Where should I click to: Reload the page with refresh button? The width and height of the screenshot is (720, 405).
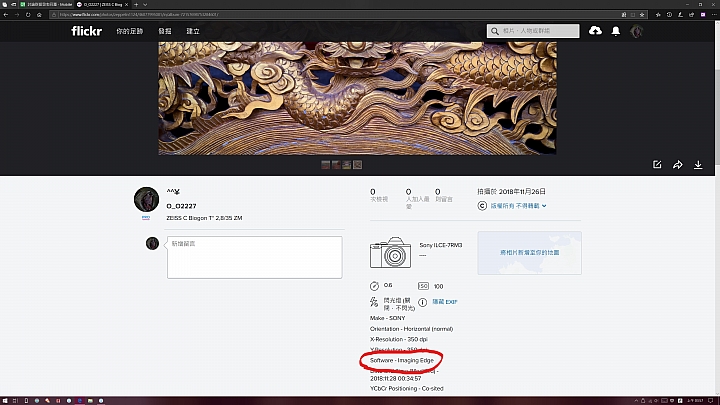[28, 15]
